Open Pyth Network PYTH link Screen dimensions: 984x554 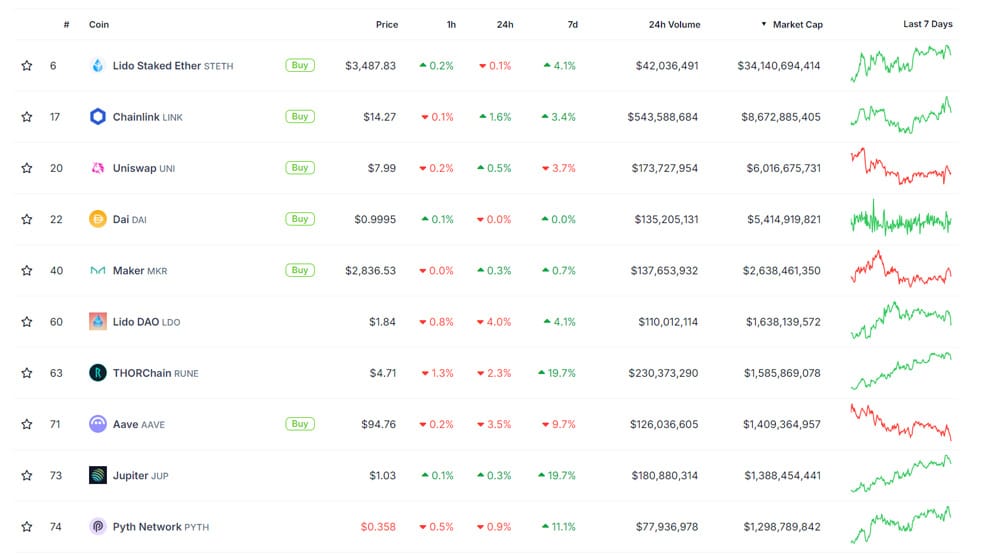click(x=161, y=527)
